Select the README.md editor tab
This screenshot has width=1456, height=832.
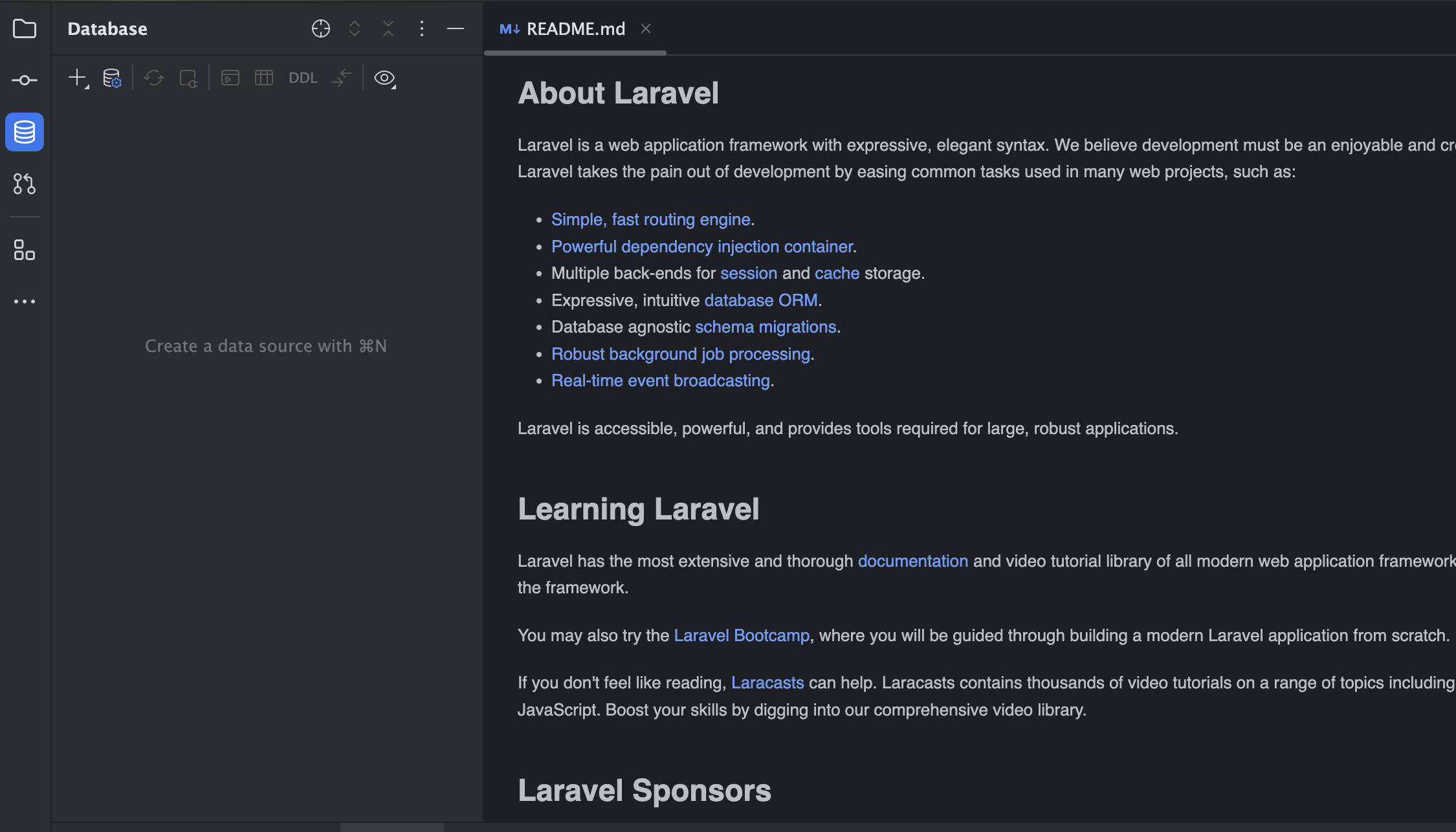(575, 29)
